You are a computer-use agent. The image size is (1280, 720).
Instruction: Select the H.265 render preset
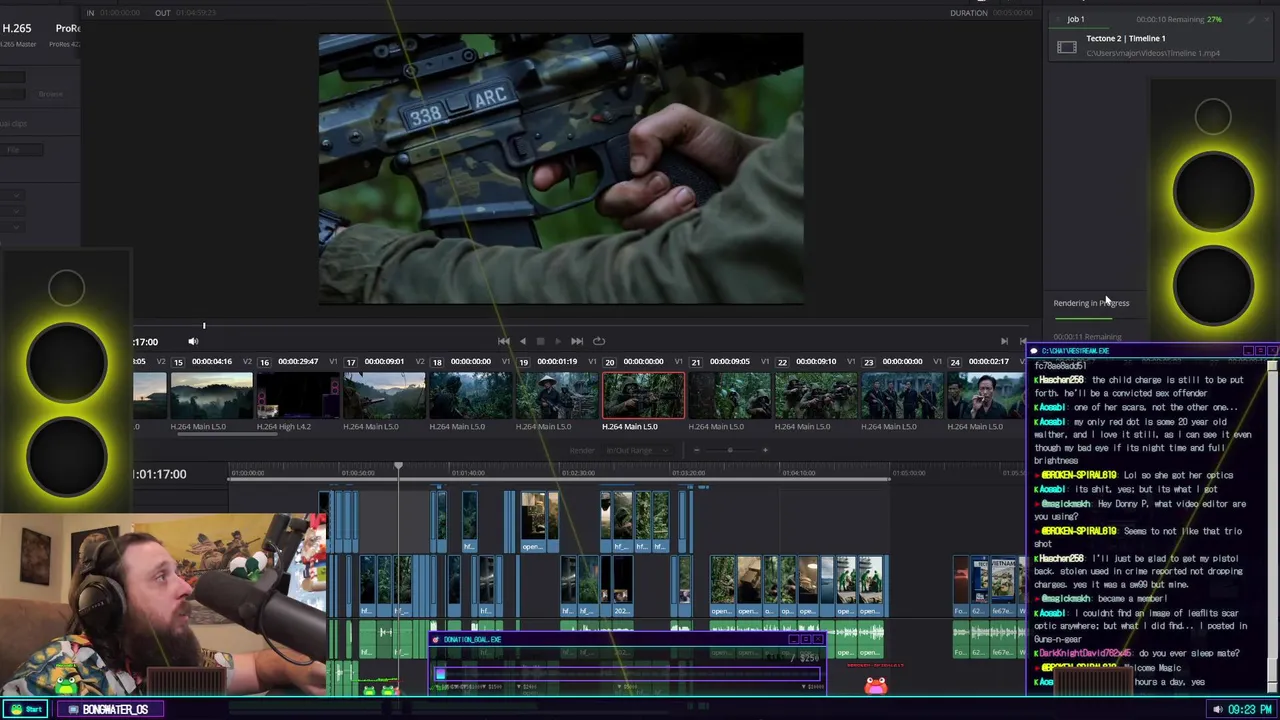click(18, 28)
